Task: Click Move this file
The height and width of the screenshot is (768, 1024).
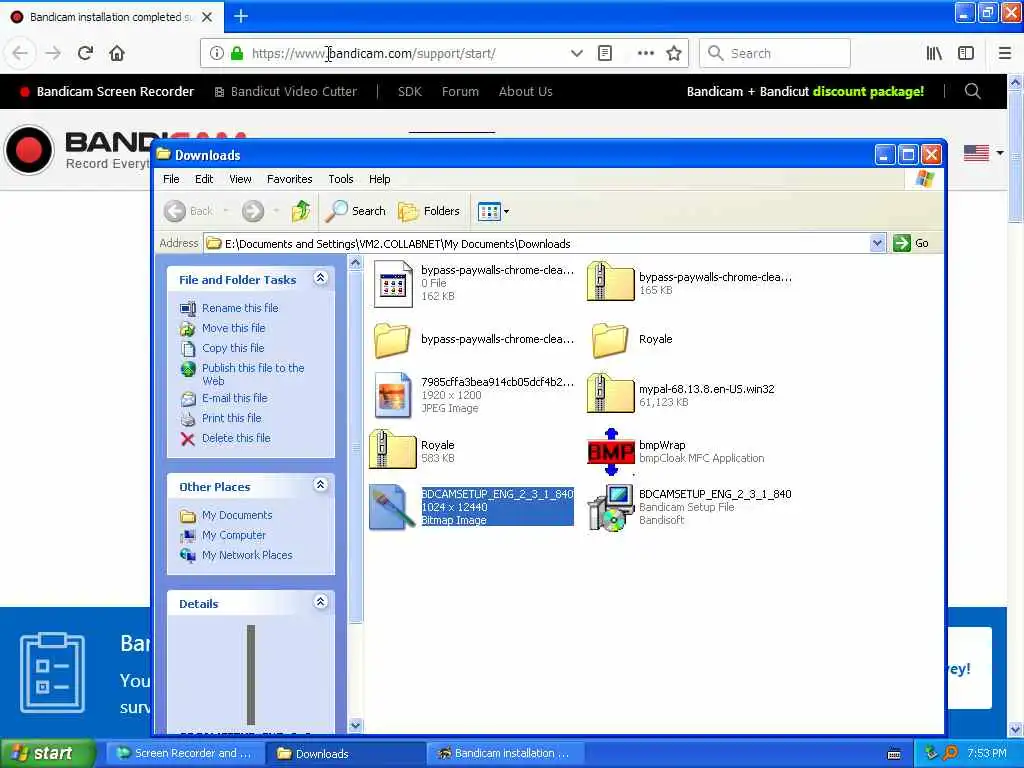Action: pos(233,328)
